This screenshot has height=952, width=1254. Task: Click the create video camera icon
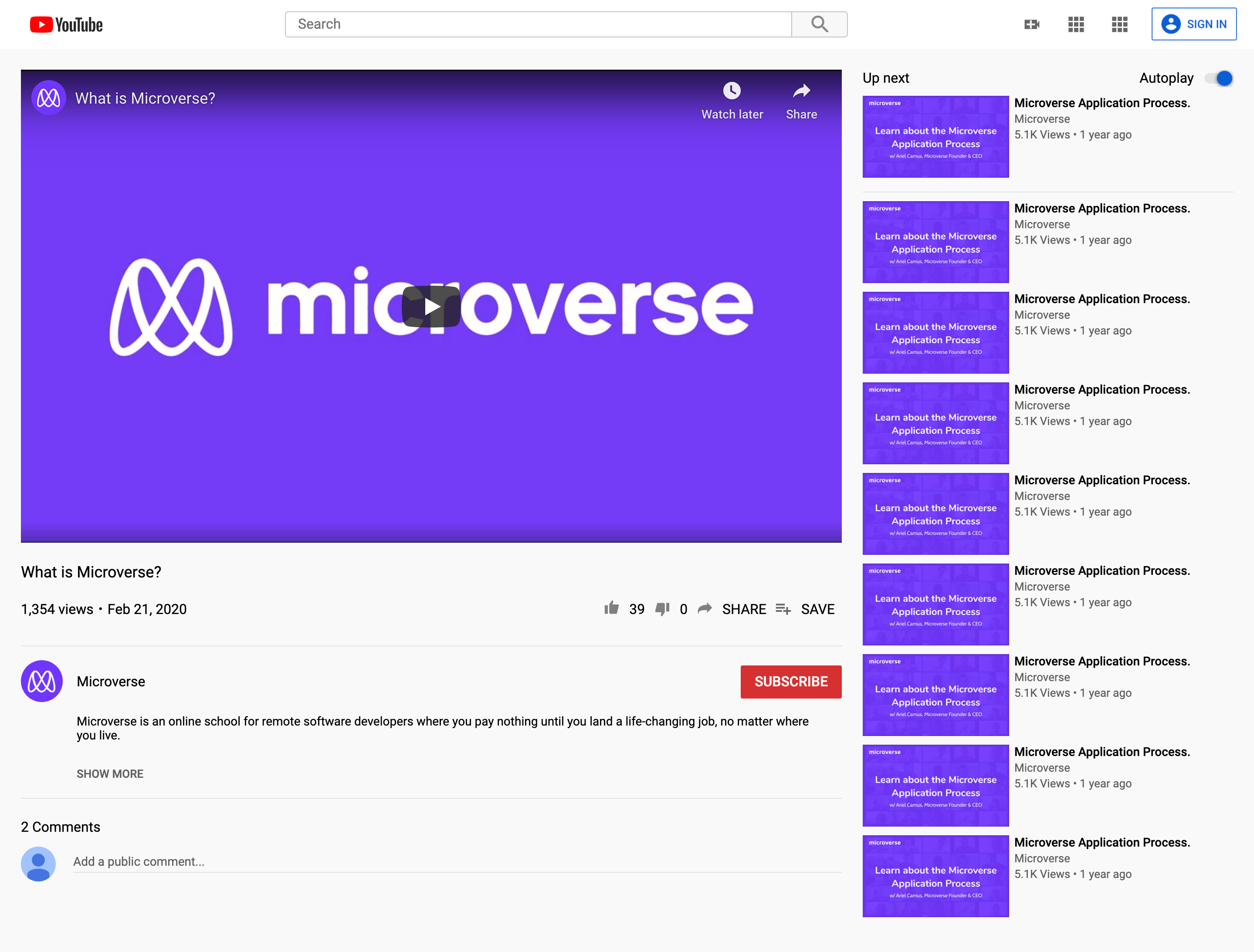[1031, 24]
